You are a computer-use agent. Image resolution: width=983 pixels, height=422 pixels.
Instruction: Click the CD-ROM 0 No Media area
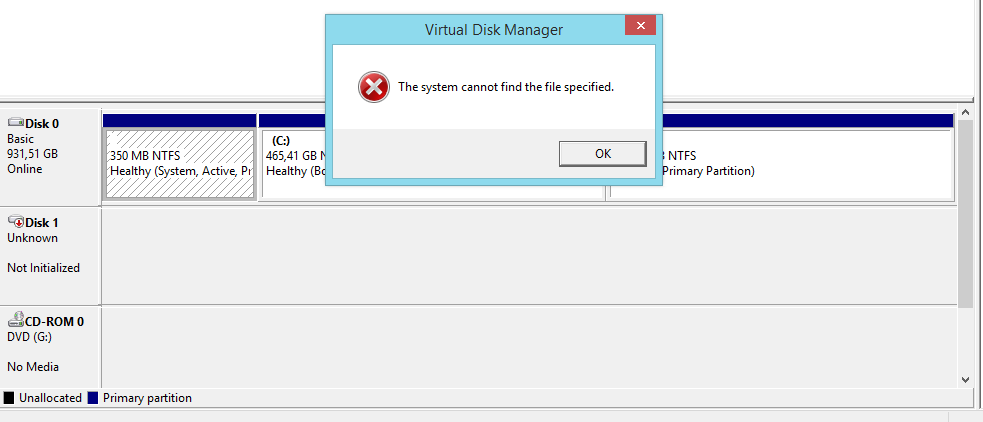coord(528,348)
